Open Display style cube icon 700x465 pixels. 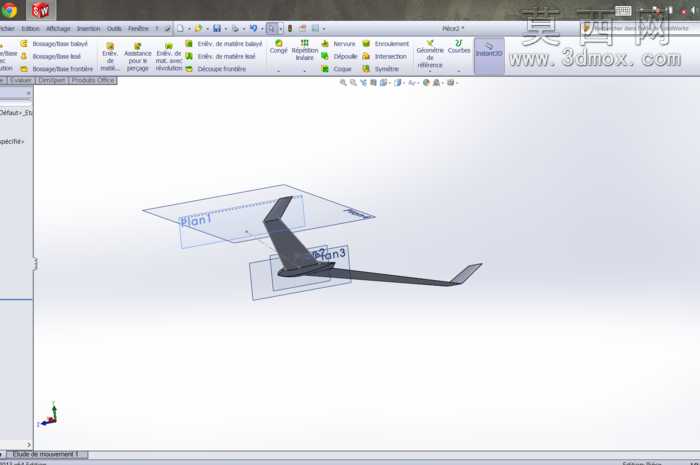click(x=397, y=83)
